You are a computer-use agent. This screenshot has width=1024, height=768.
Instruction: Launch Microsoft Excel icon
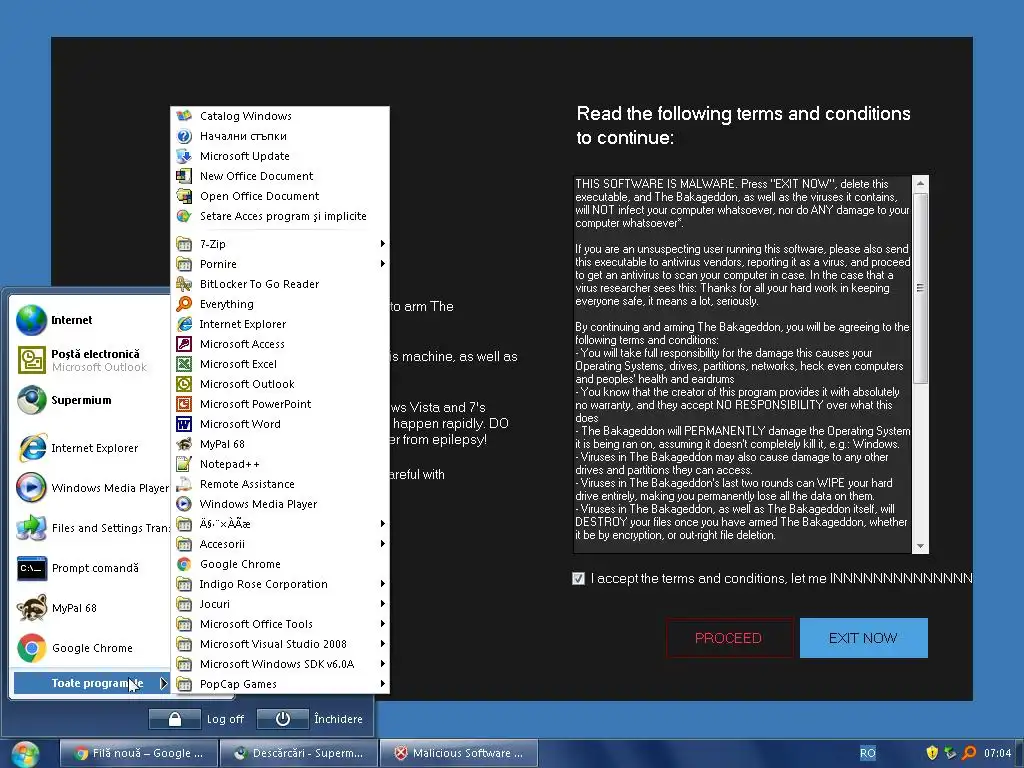184,364
